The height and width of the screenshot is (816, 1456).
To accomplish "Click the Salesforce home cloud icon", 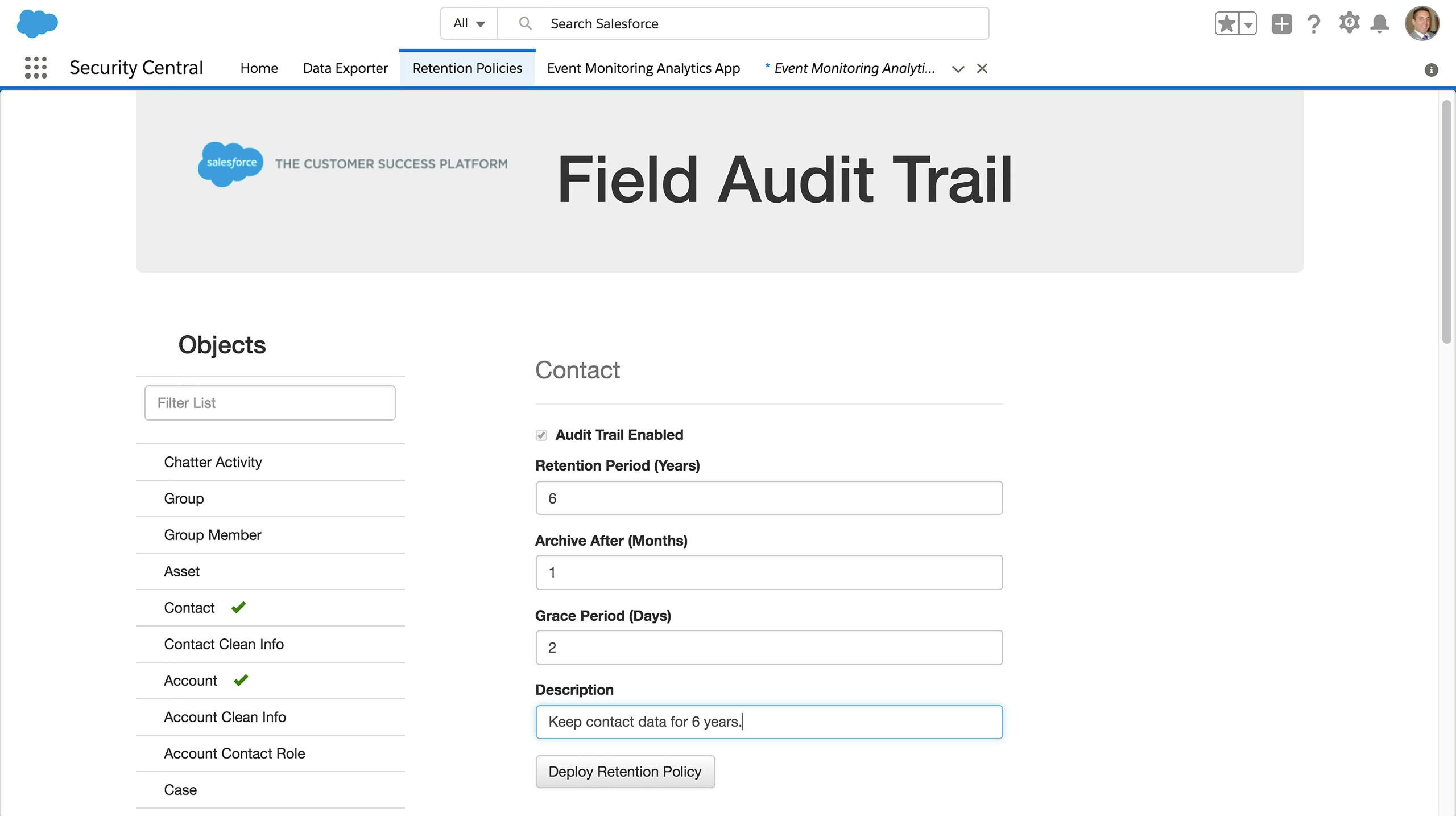I will click(37, 23).
